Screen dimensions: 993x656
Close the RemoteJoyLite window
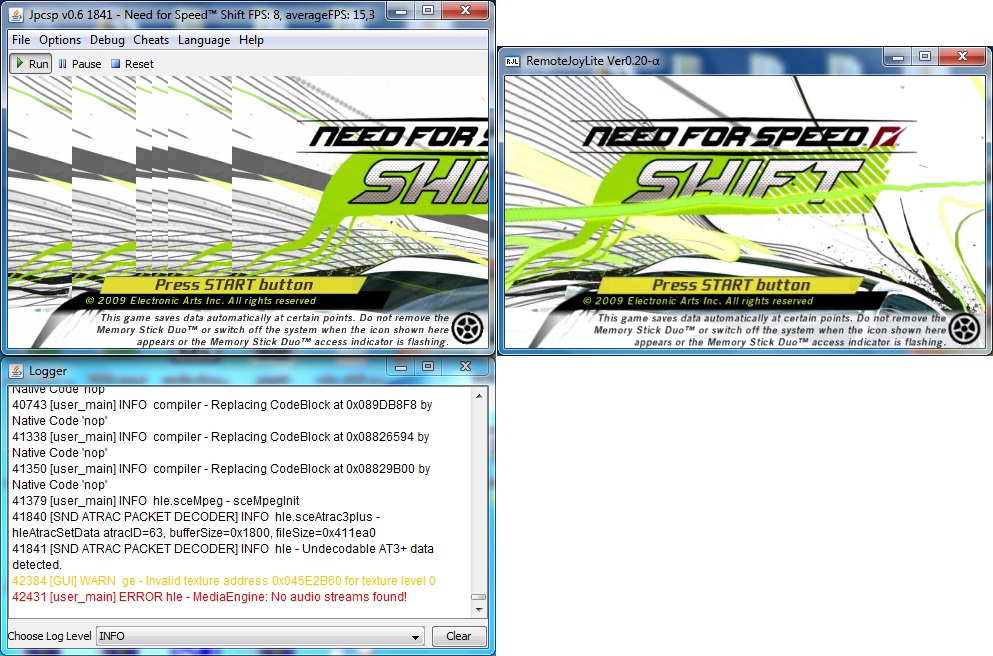pos(962,57)
